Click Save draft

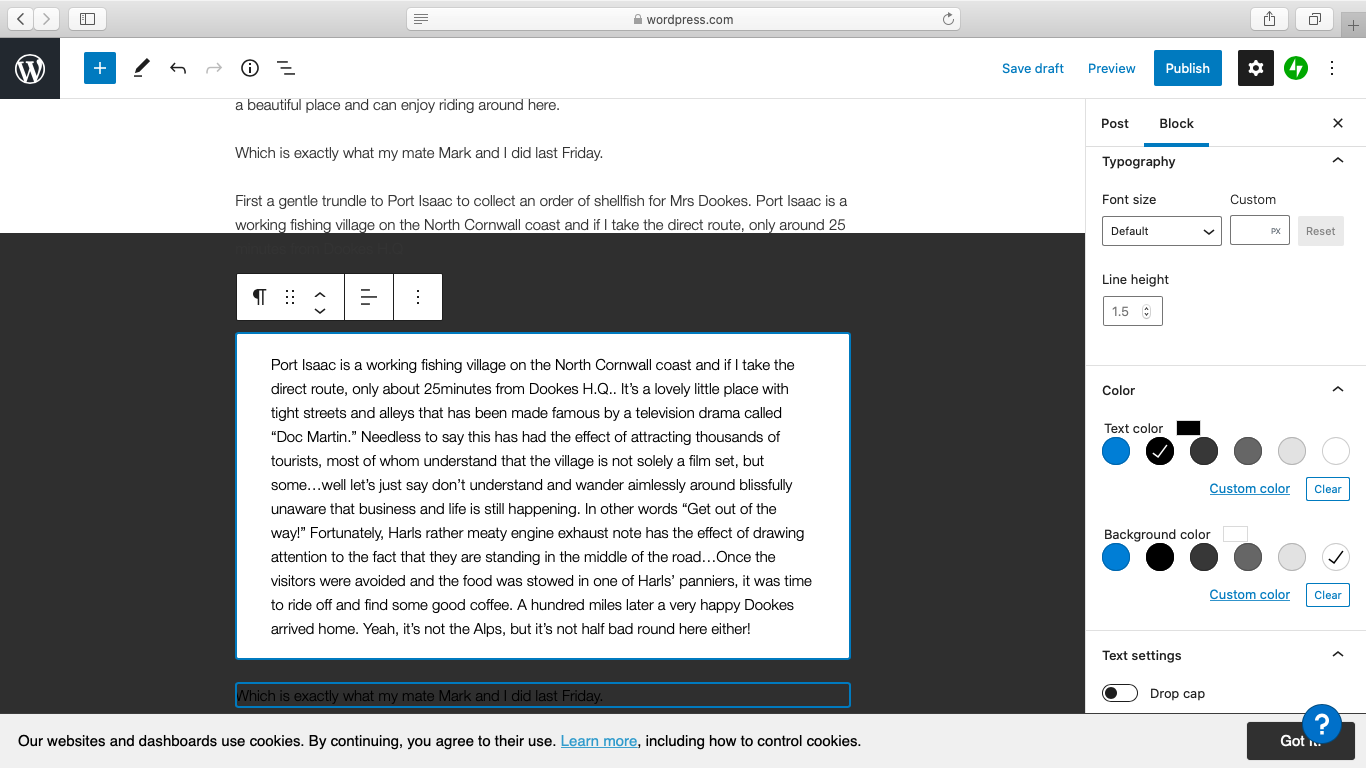1032,68
